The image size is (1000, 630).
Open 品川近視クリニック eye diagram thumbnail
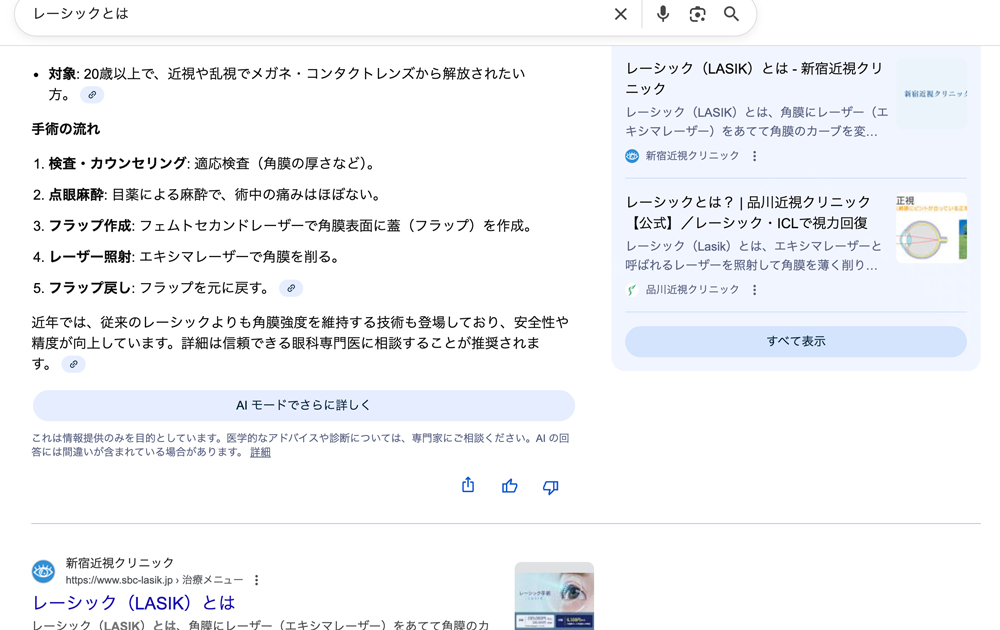932,228
